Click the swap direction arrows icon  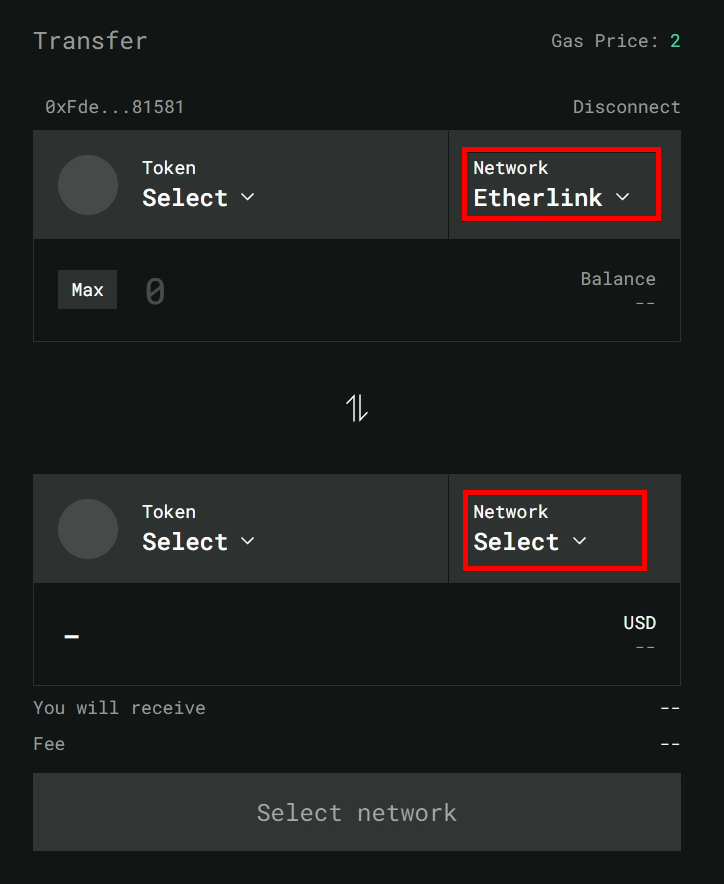pos(356,408)
